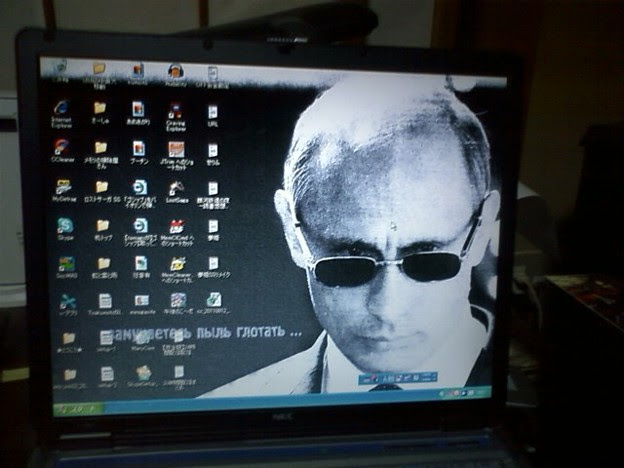Open the folder right of Internet Explorer
This screenshot has width=624, height=468.
[x=99, y=112]
